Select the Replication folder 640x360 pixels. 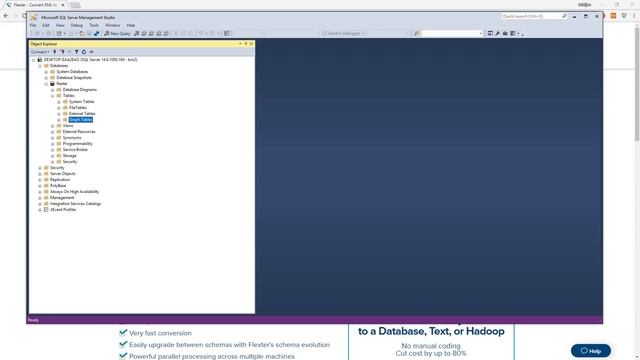click(x=60, y=180)
